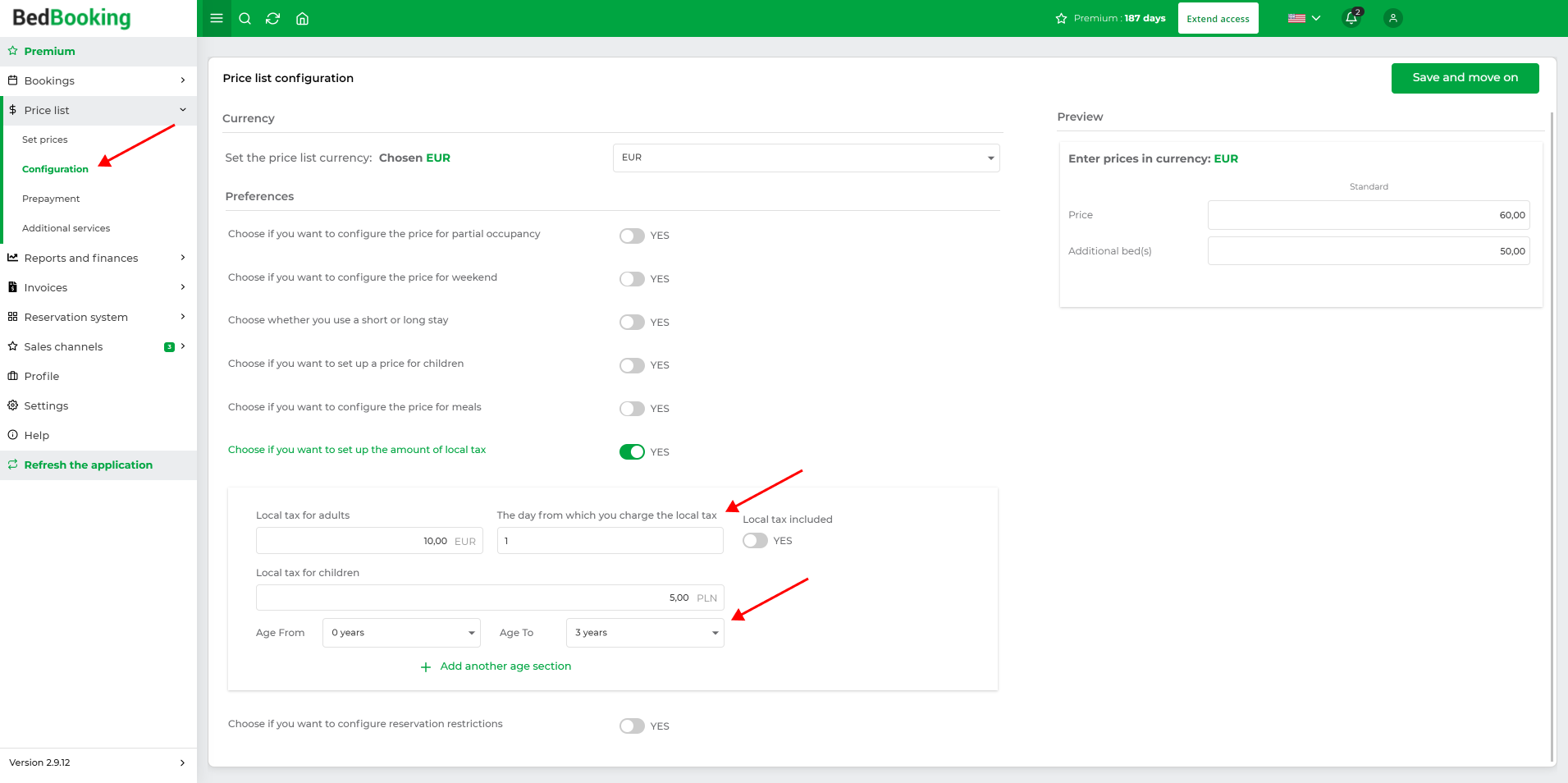Image resolution: width=1568 pixels, height=783 pixels.
Task: Click the local tax charge day field
Action: pyautogui.click(x=610, y=541)
